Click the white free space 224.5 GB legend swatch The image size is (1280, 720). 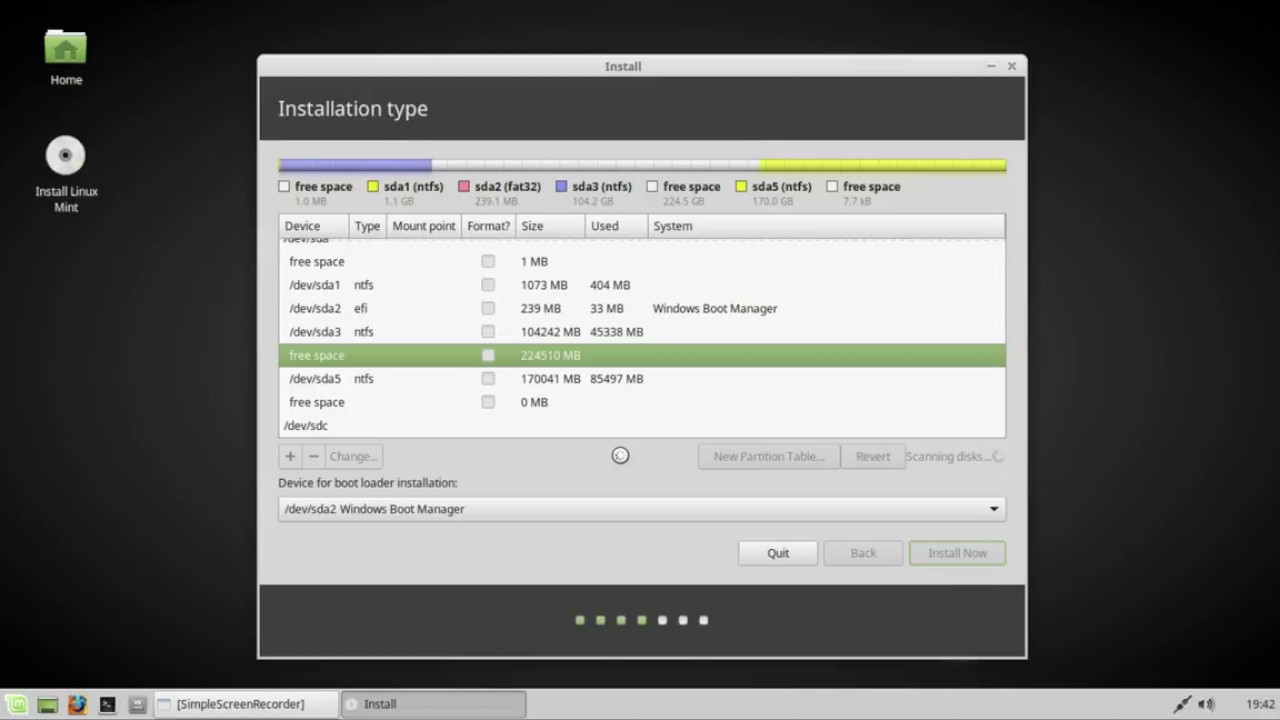pyautogui.click(x=652, y=186)
